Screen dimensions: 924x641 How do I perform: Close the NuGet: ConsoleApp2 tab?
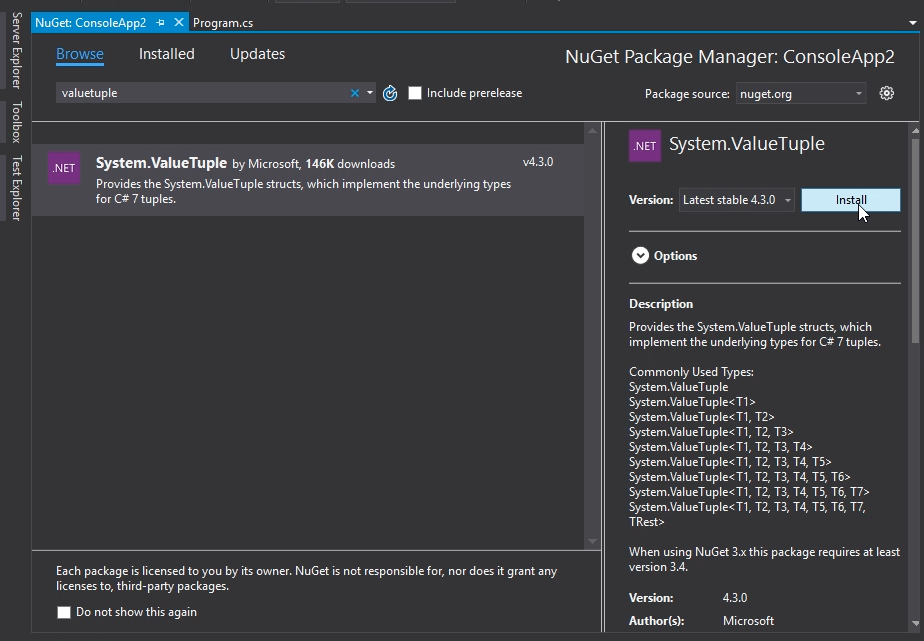tap(179, 22)
